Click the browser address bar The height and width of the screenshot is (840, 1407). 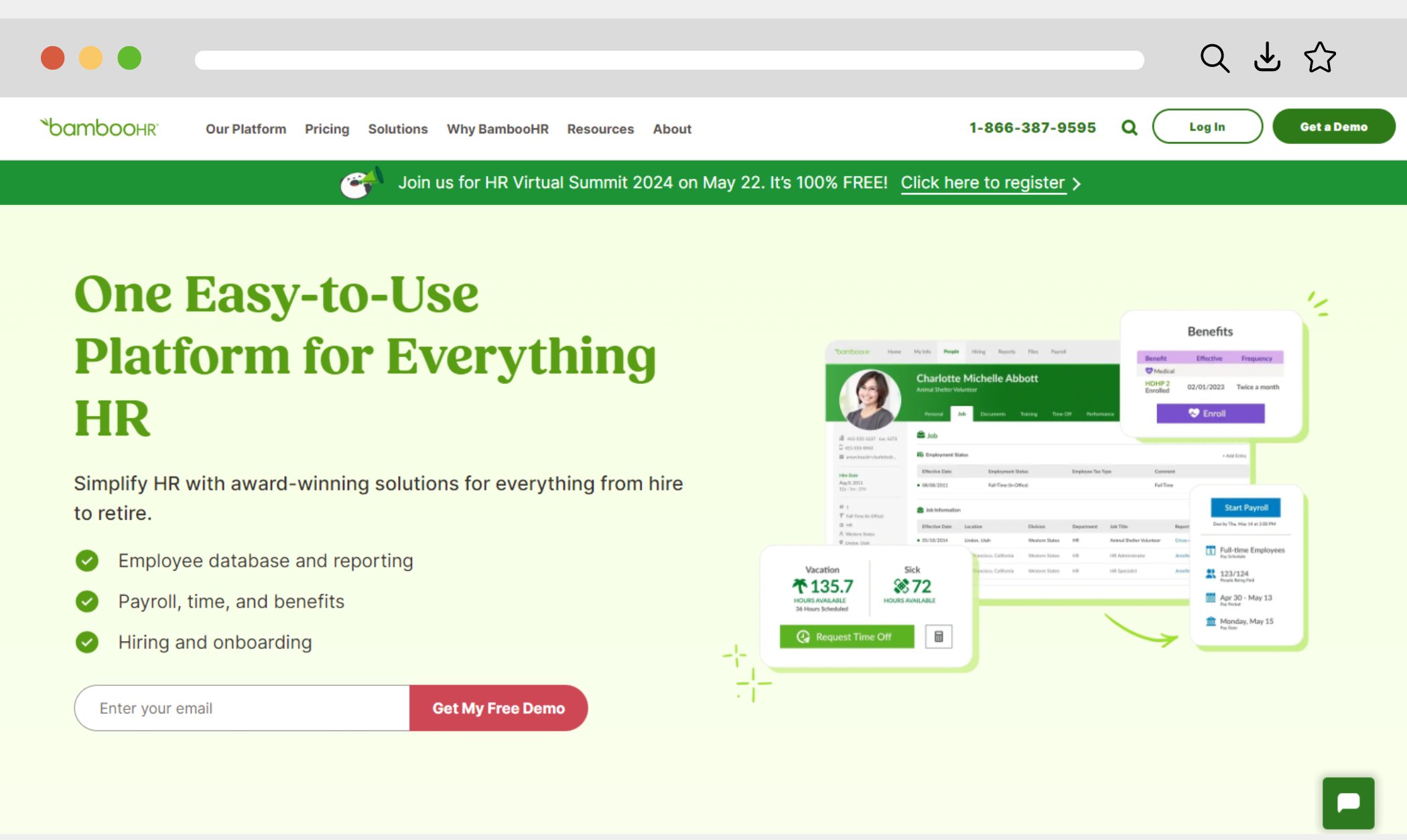point(669,60)
